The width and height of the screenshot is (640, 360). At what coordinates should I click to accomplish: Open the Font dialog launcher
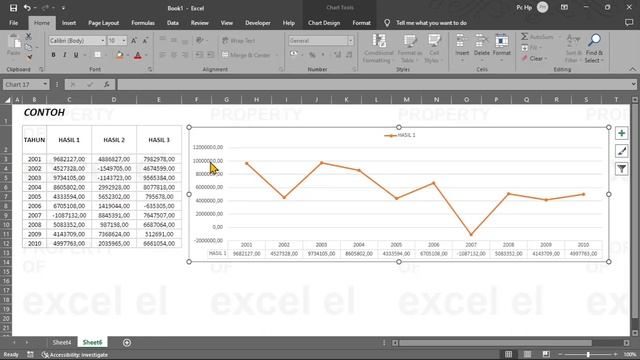coord(150,69)
